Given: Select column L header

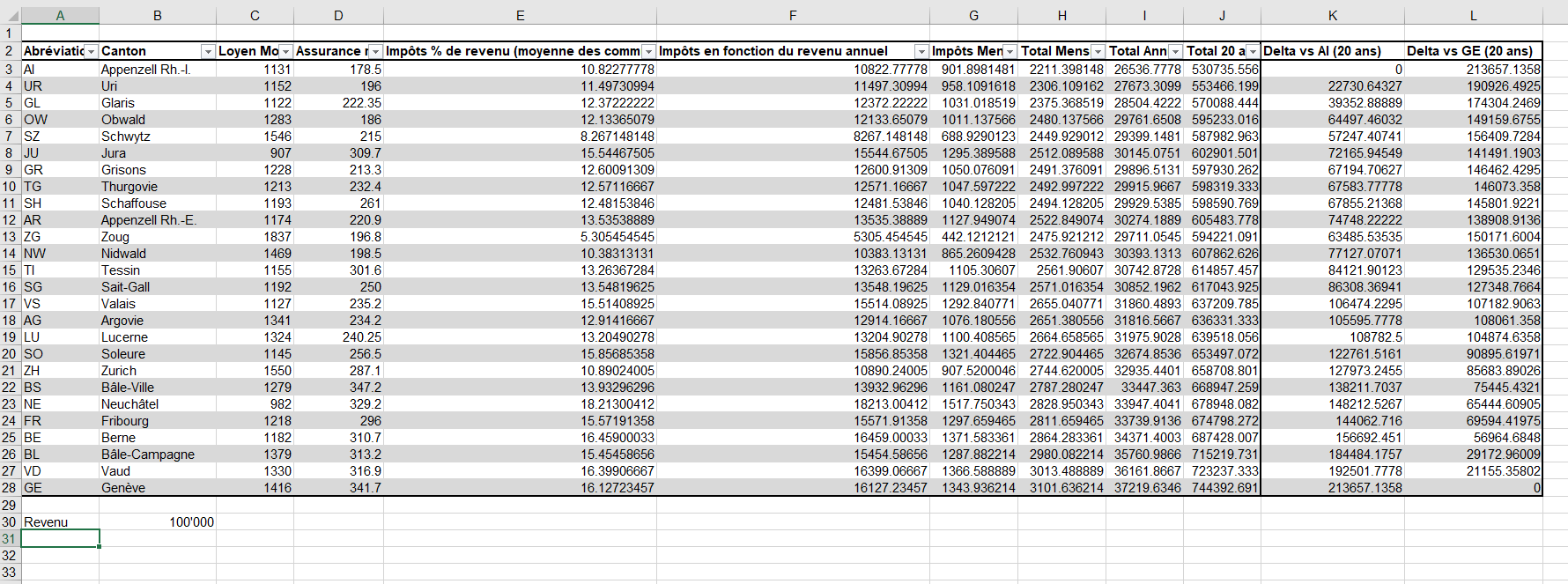Looking at the screenshot, I should pos(1473,16).
